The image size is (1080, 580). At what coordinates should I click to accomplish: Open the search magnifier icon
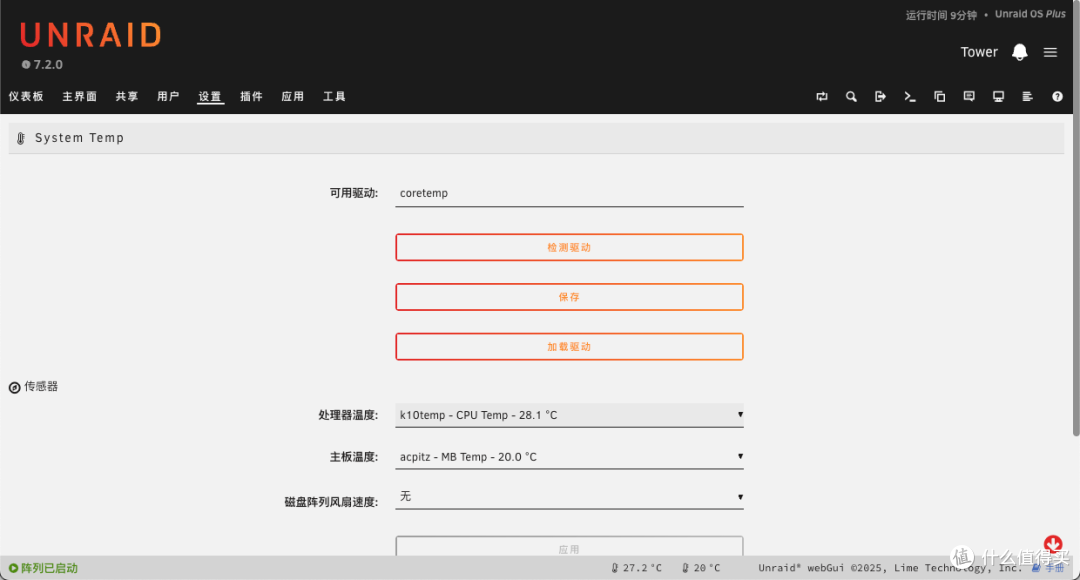point(851,96)
